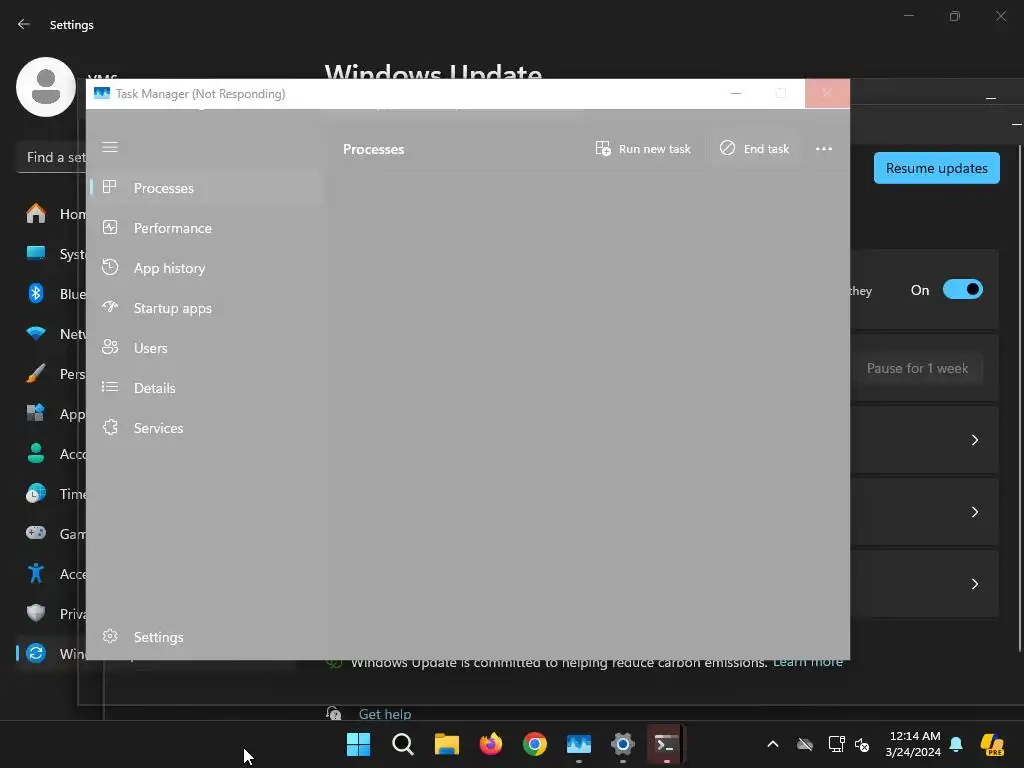The image size is (1024, 768).
Task: Click the user account avatar in Settings
Action: pyautogui.click(x=46, y=87)
